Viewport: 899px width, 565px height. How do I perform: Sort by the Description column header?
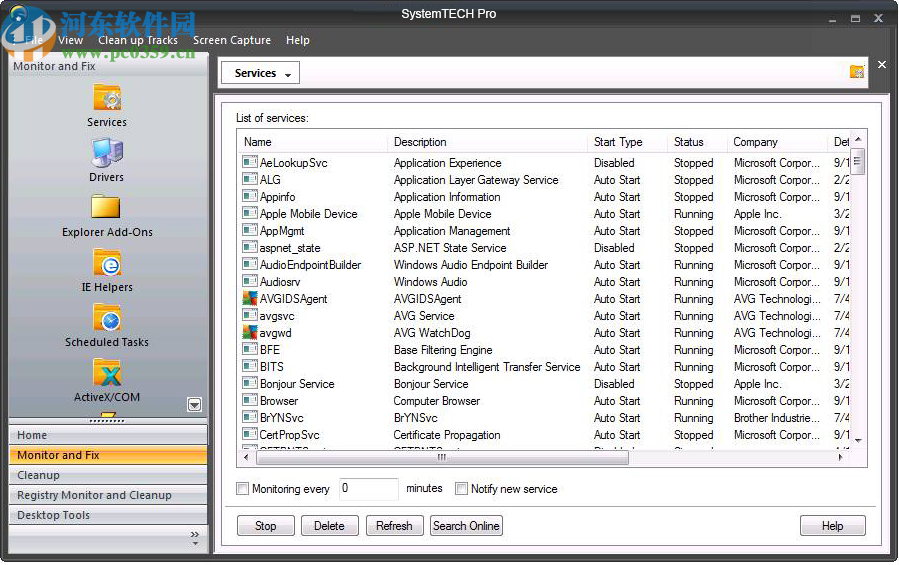tap(487, 142)
